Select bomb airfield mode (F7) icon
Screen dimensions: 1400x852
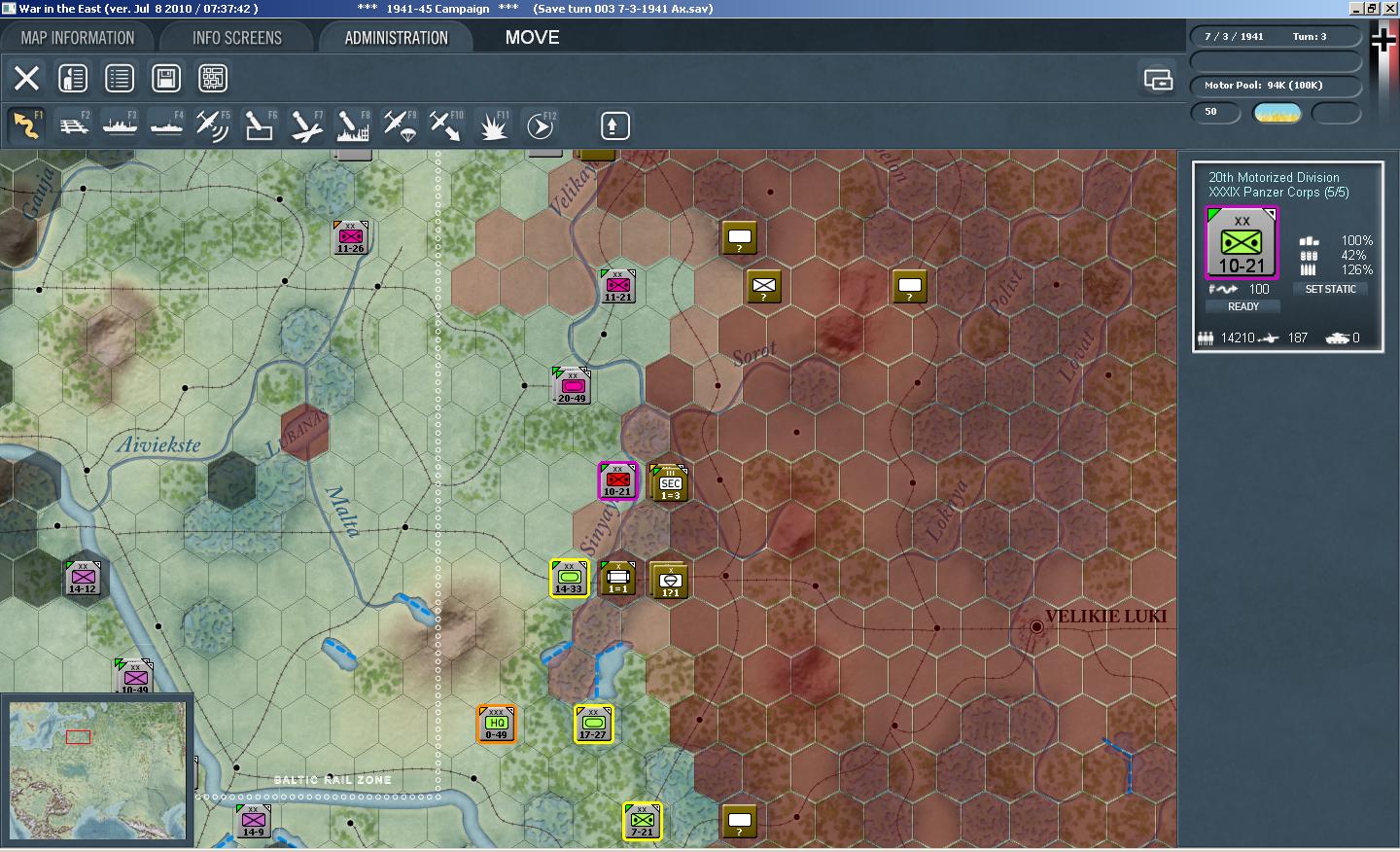(x=306, y=125)
